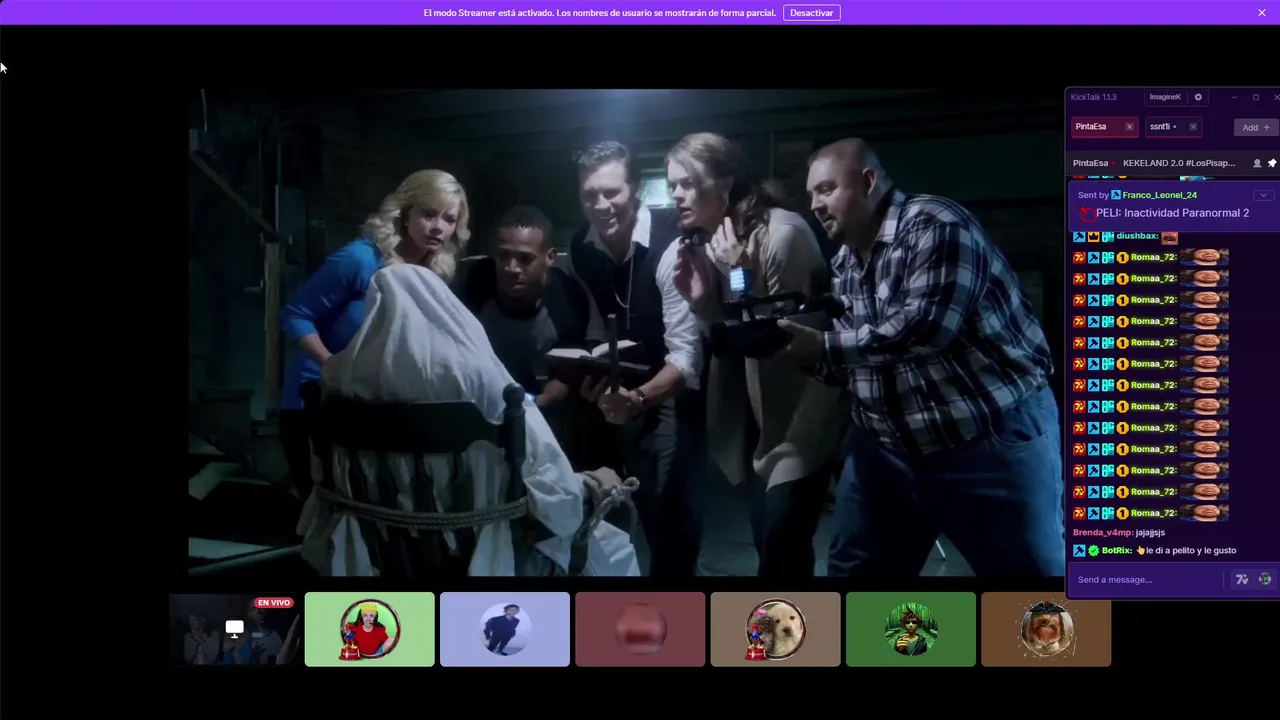Open Franco_Leonel_24 profile in pinned message
Screen dimensions: 1280x720
[1159, 195]
